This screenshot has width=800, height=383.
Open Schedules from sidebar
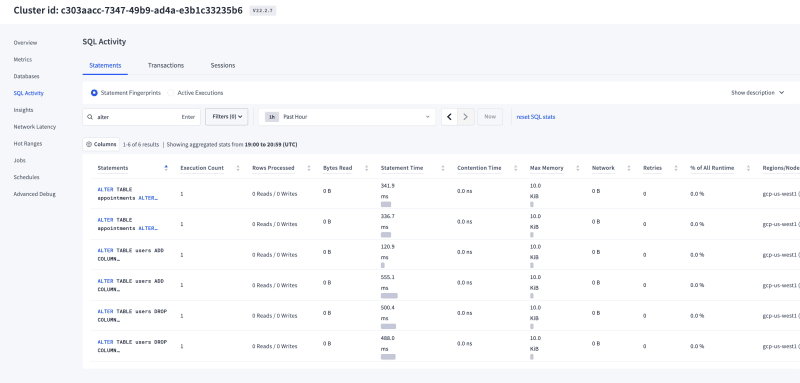(26, 177)
